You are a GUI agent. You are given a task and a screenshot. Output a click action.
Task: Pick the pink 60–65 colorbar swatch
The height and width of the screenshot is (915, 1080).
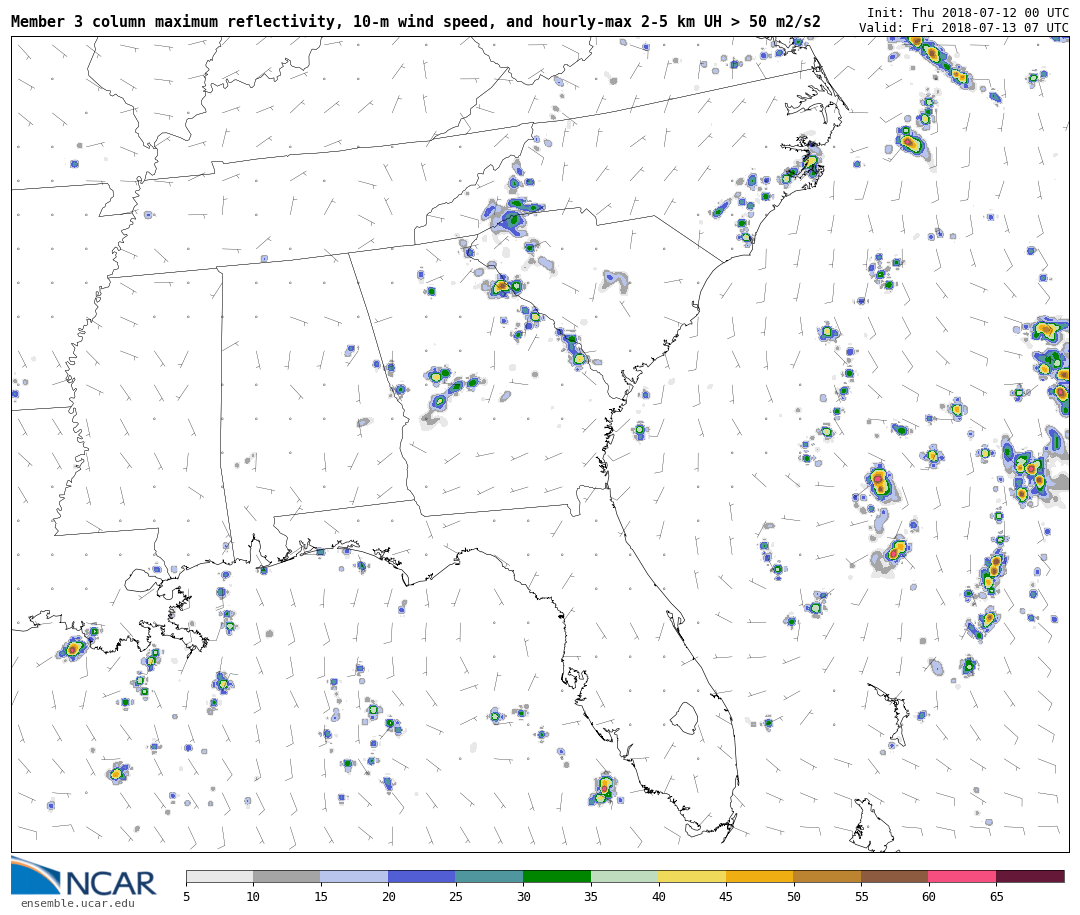[x=962, y=877]
